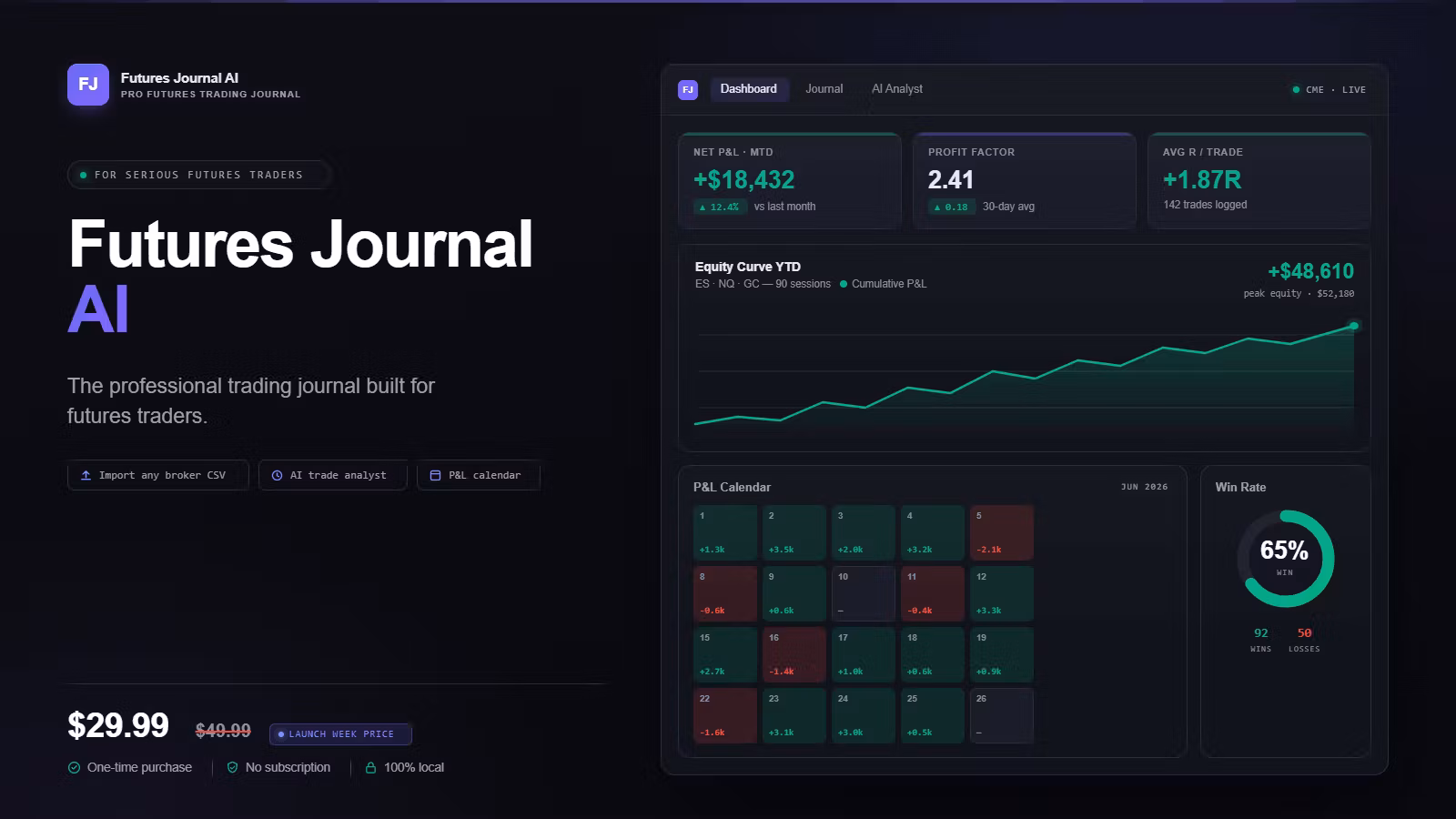Select calendar day 4 with +3.2k

pyautogui.click(x=933, y=532)
